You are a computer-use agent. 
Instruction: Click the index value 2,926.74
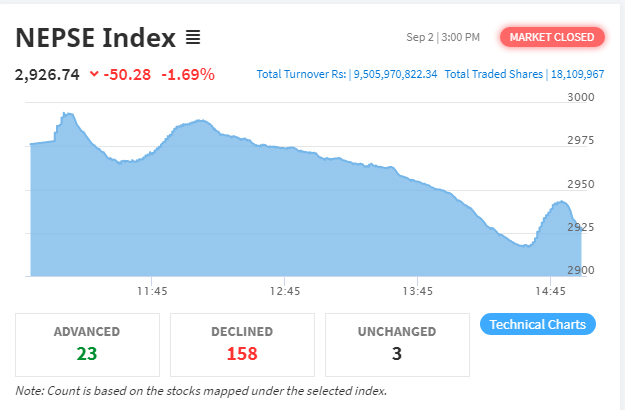(46, 74)
